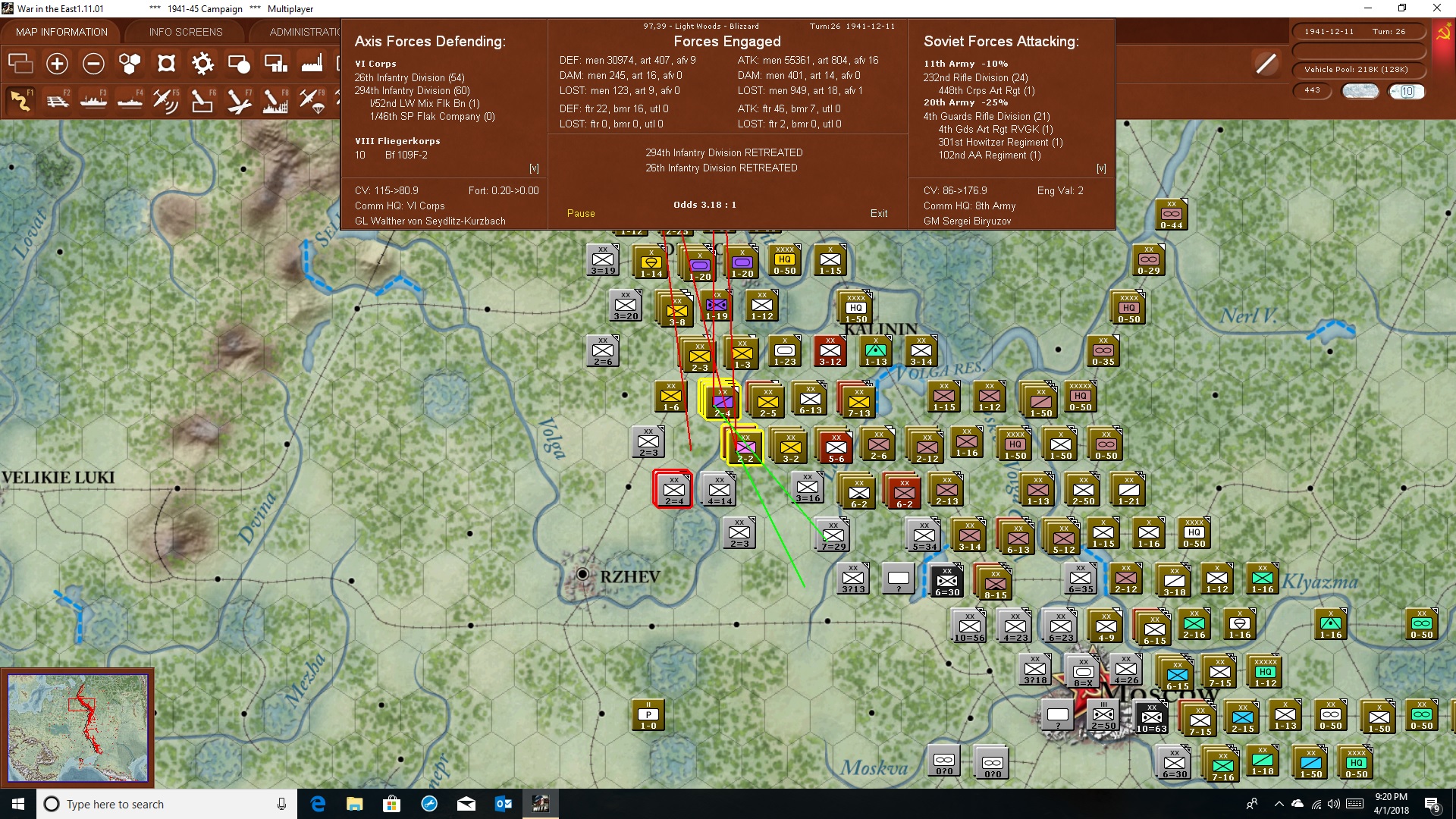The height and width of the screenshot is (819, 1456).
Task: Click Pause in the combat report
Action: (x=581, y=214)
